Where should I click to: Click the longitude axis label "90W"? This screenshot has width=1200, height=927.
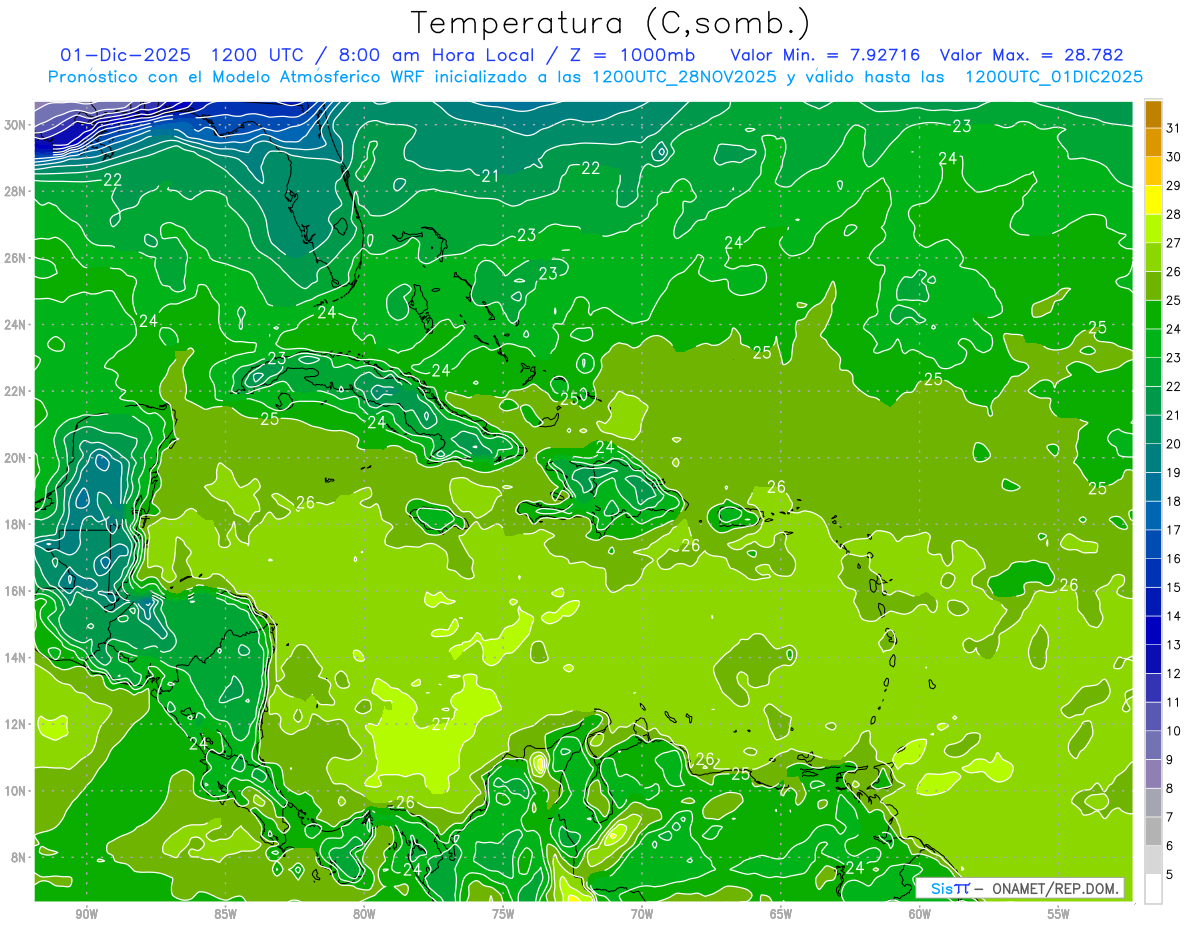click(86, 914)
